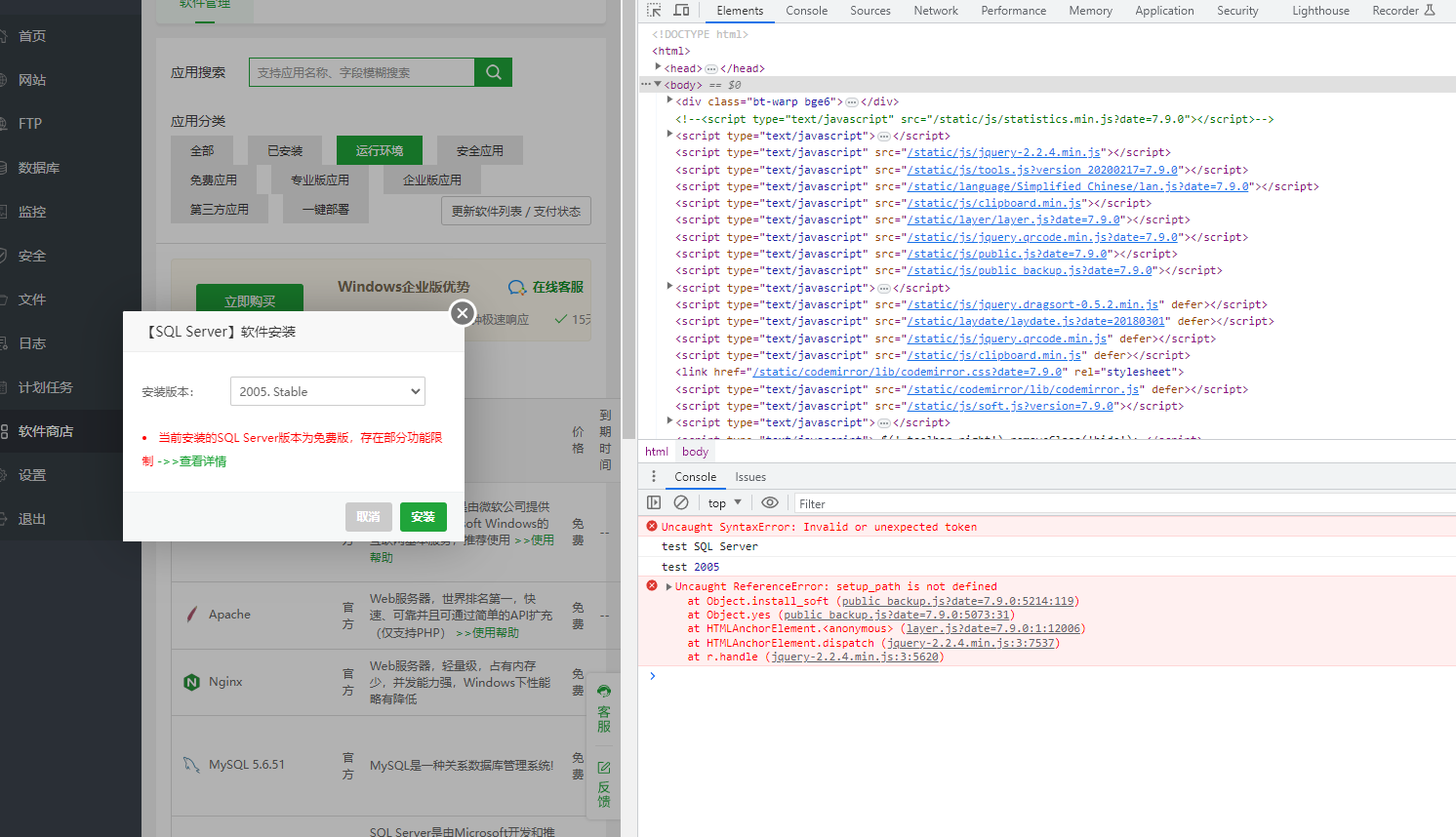Click the body breadcrumb in Elements
This screenshot has width=1456, height=837.
[x=695, y=452]
